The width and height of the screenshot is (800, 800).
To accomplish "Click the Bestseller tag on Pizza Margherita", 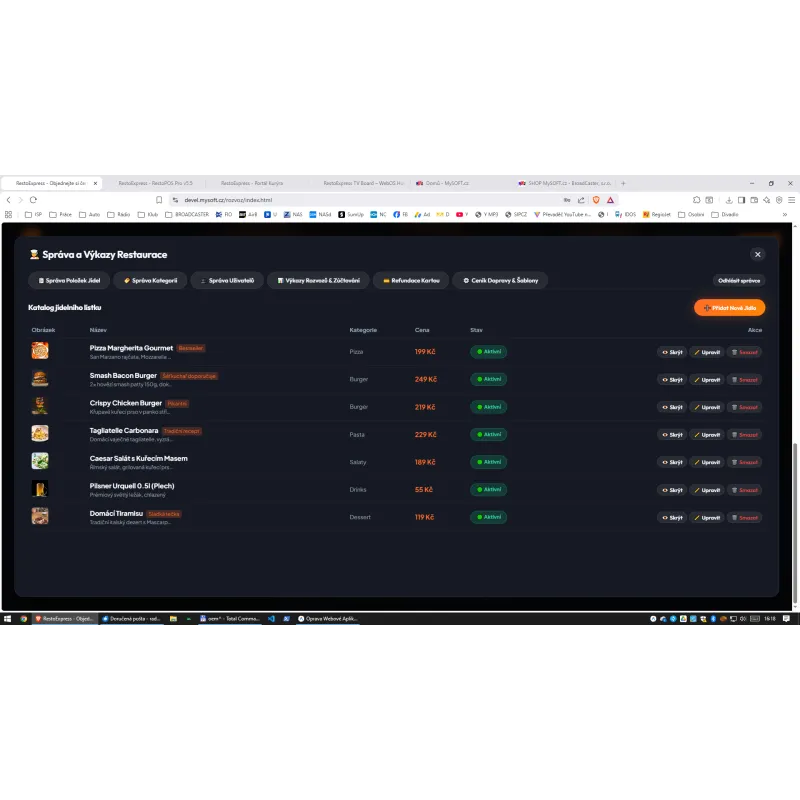I will click(191, 348).
